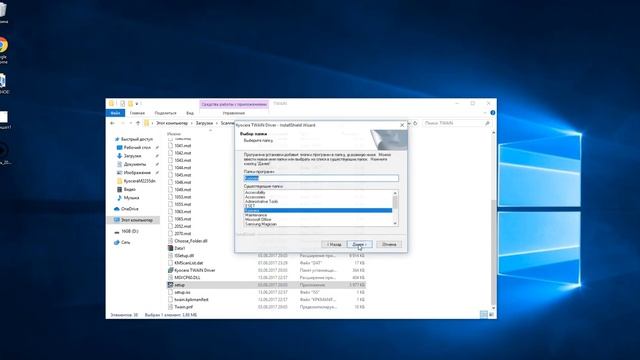640x360 pixels.
Task: Open the Главная ribbon tab
Action: pos(137,113)
